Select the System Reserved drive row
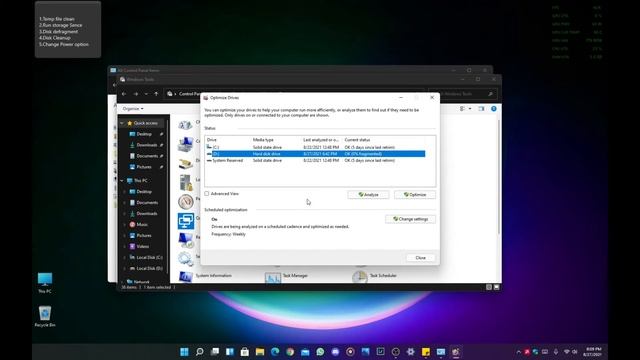The width and height of the screenshot is (640, 360). (315, 160)
